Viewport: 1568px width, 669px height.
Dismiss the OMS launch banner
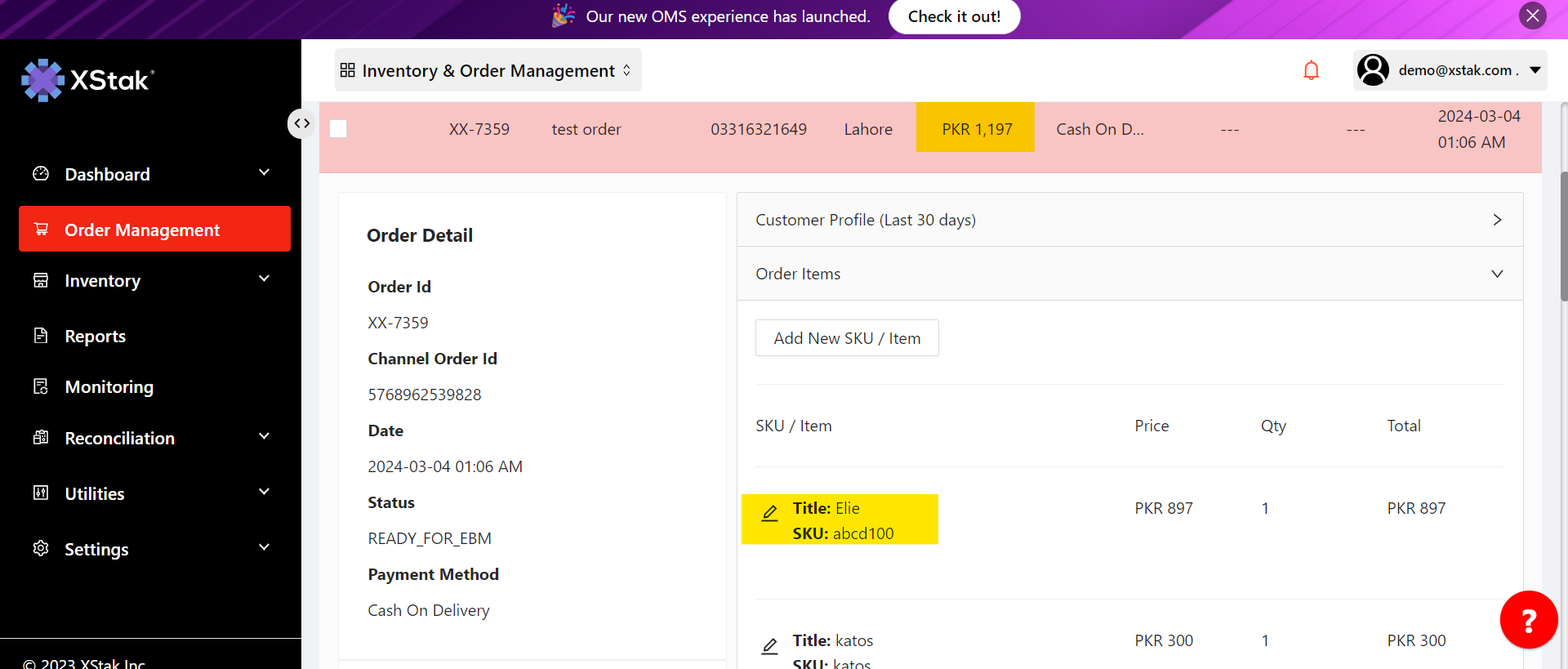[1532, 16]
